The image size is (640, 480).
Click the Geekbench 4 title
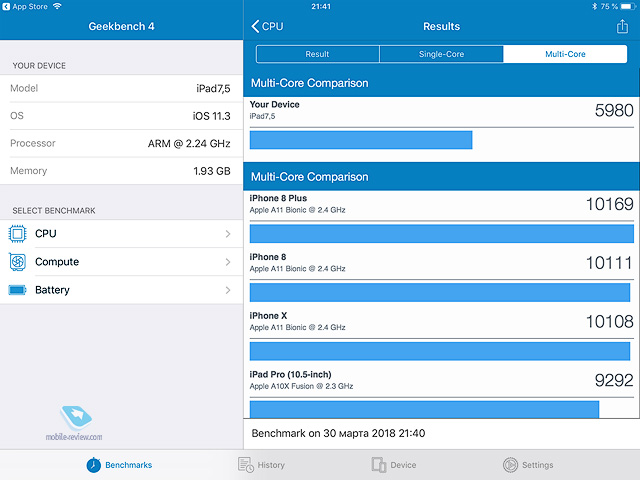pyautogui.click(x=122, y=27)
